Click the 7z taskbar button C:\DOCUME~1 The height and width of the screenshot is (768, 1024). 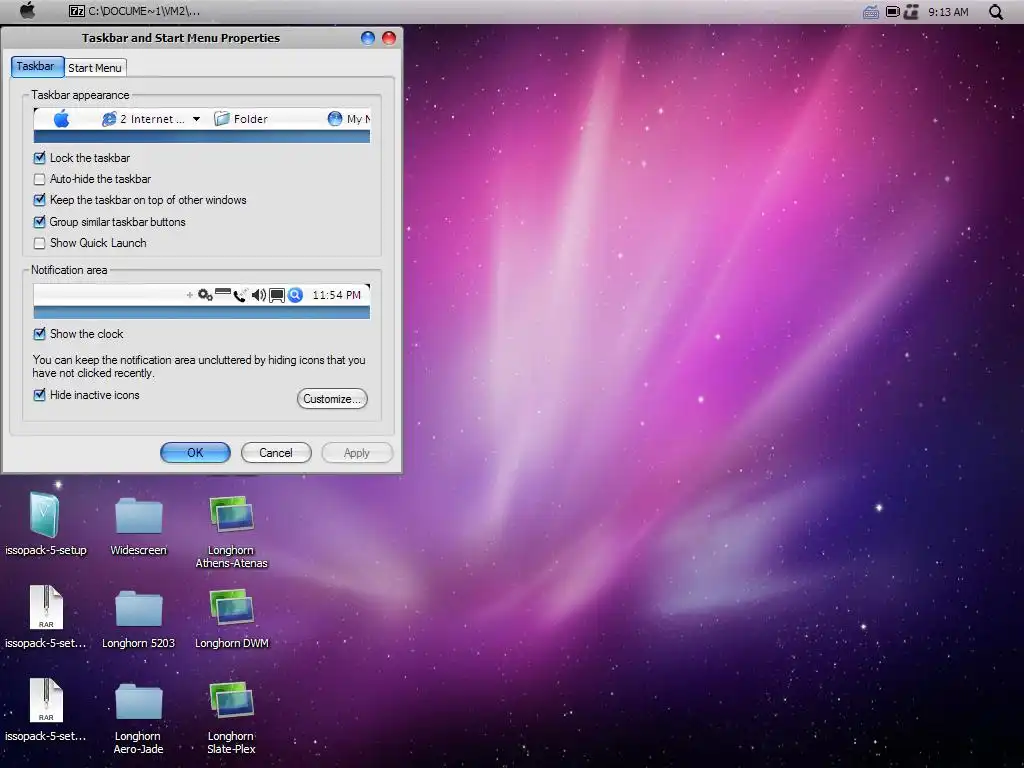pyautogui.click(x=135, y=11)
